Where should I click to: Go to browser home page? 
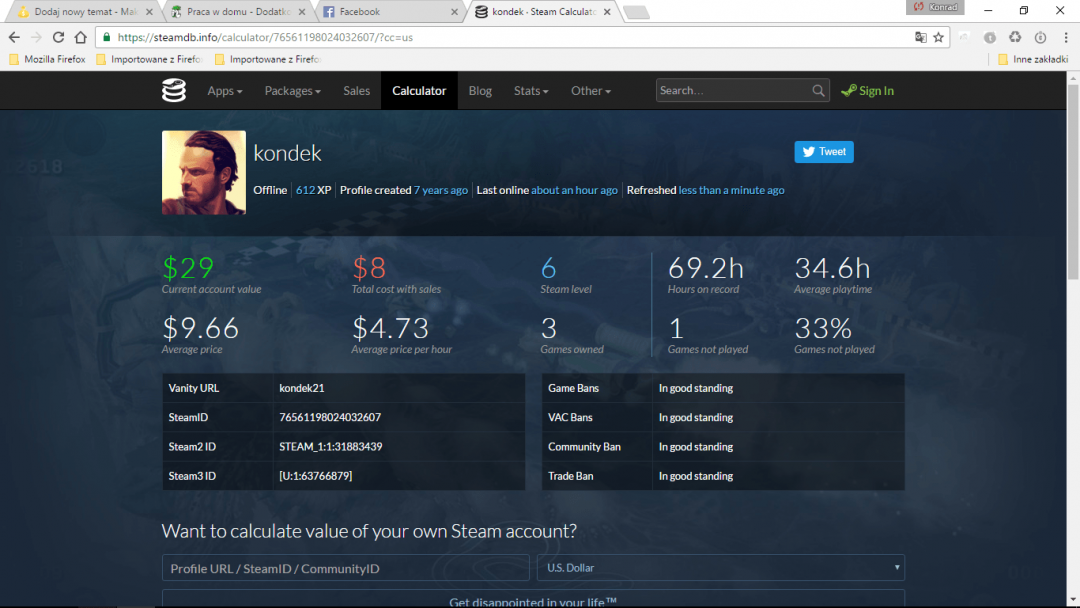click(80, 37)
